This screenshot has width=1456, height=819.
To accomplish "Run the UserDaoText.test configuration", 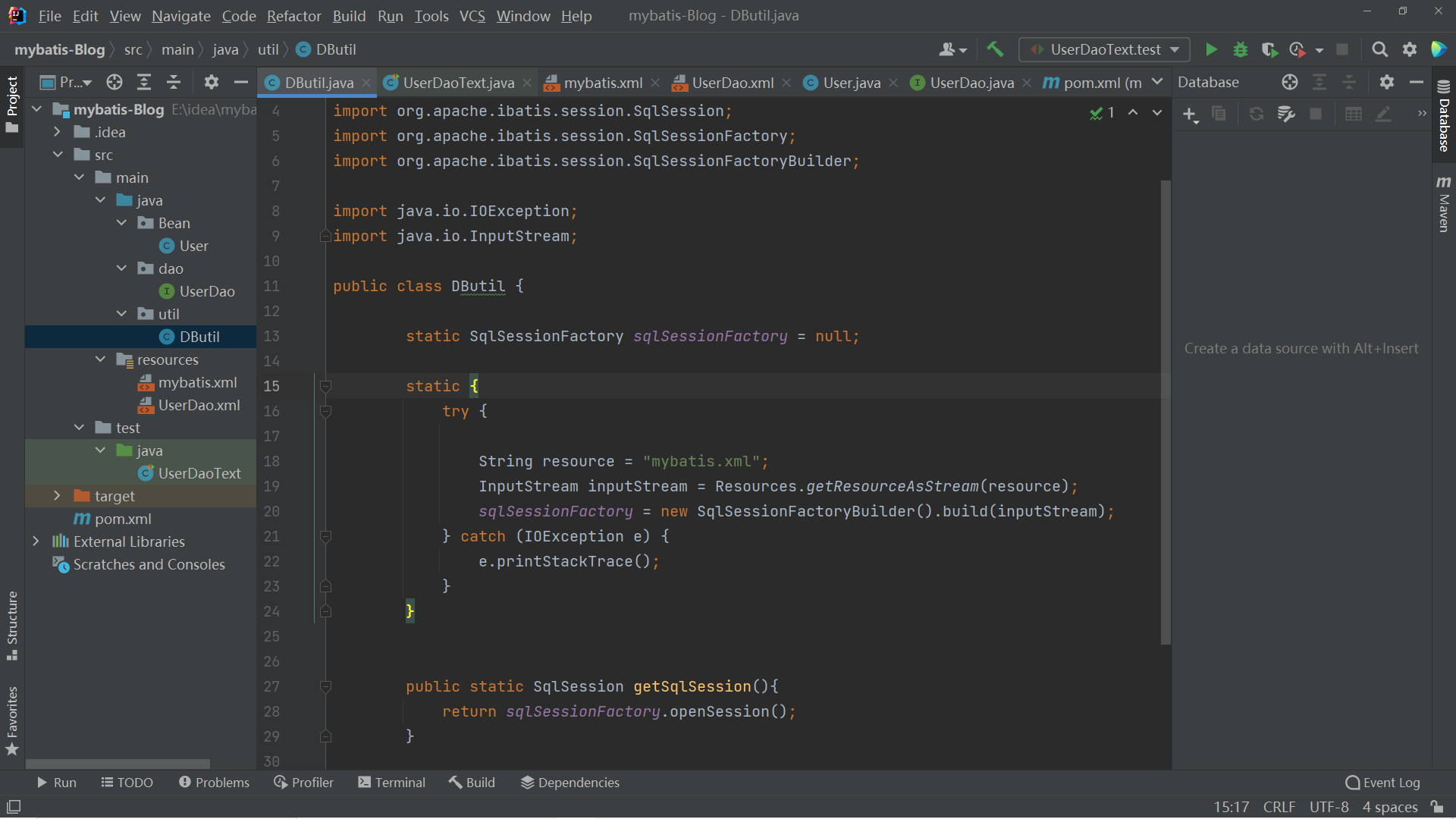I will coord(1211,50).
